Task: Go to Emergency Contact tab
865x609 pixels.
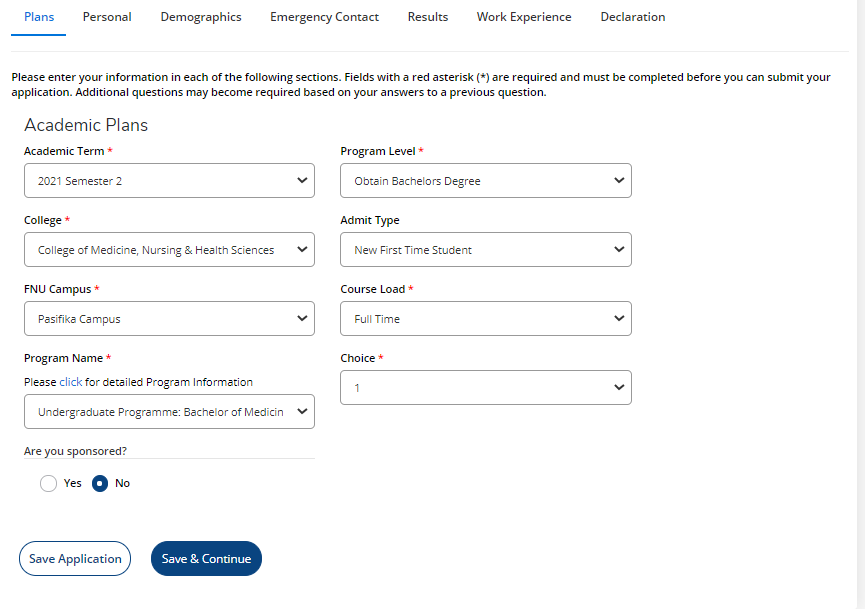Action: (324, 17)
